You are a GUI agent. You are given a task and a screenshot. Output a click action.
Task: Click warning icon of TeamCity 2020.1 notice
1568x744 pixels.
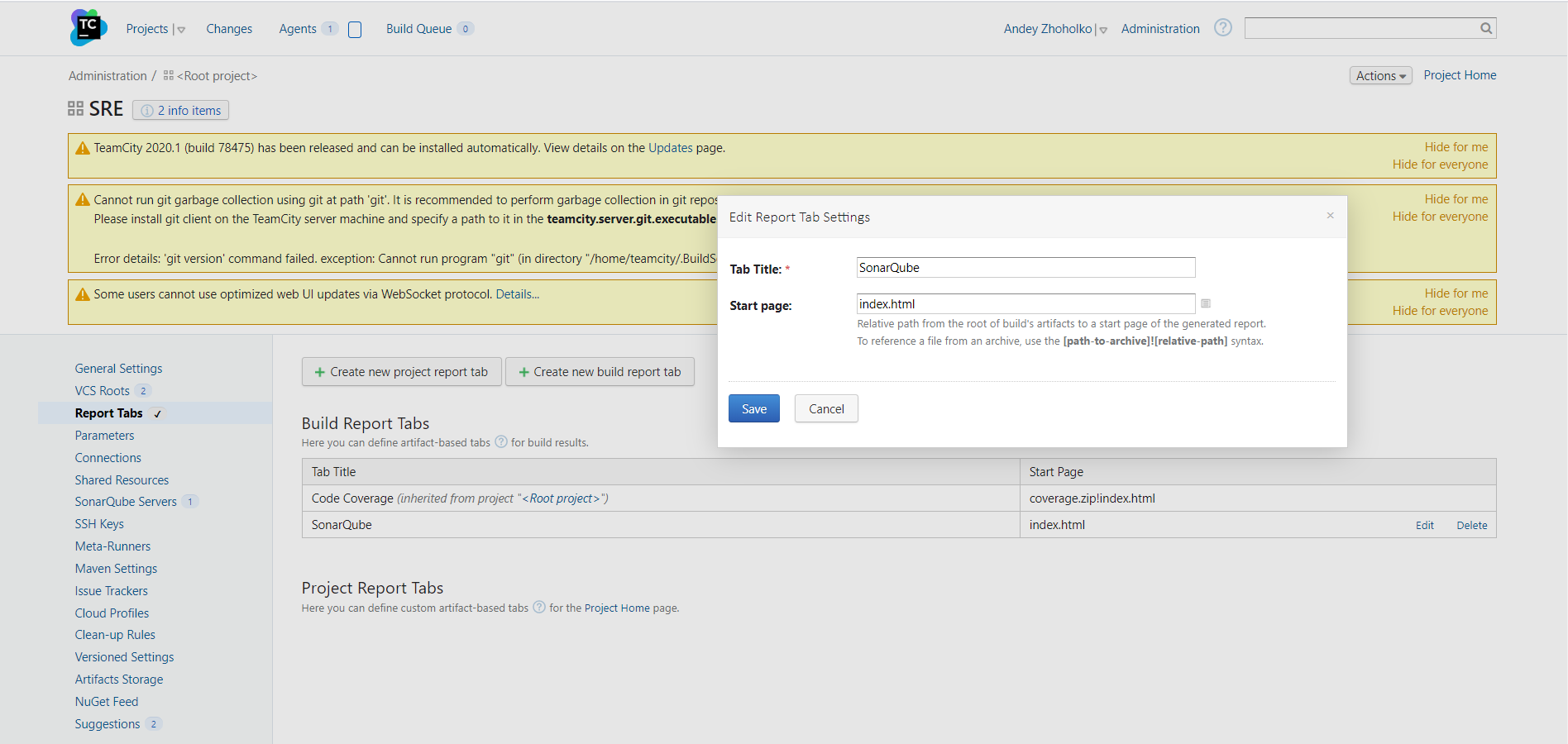83,148
